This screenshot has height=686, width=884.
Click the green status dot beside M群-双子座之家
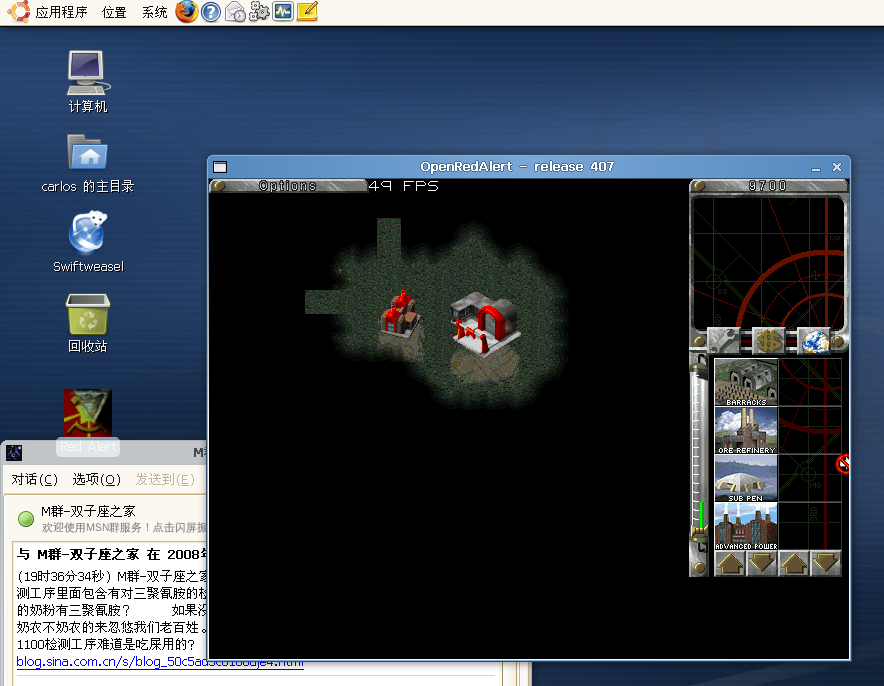pyautogui.click(x=26, y=519)
